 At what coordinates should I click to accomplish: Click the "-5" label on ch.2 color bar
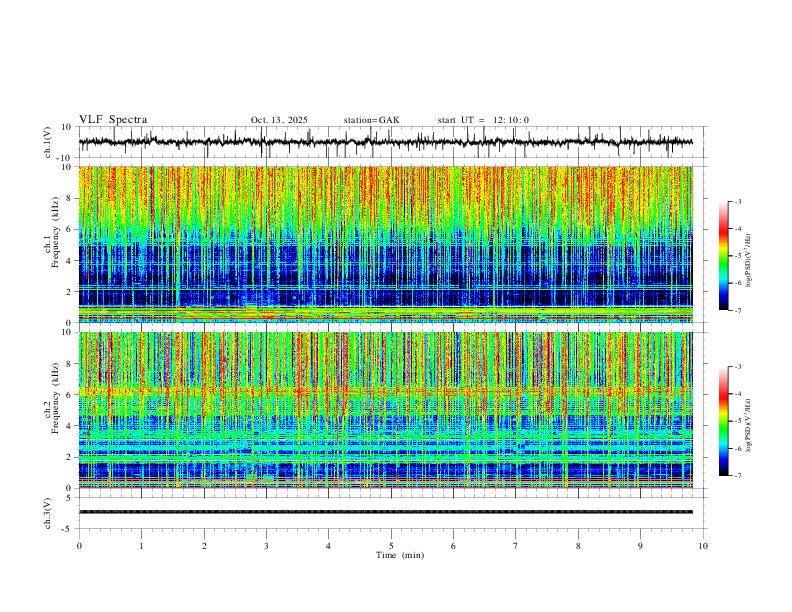click(x=738, y=421)
